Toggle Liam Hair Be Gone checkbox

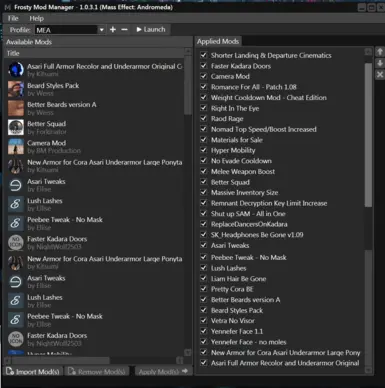203,278
